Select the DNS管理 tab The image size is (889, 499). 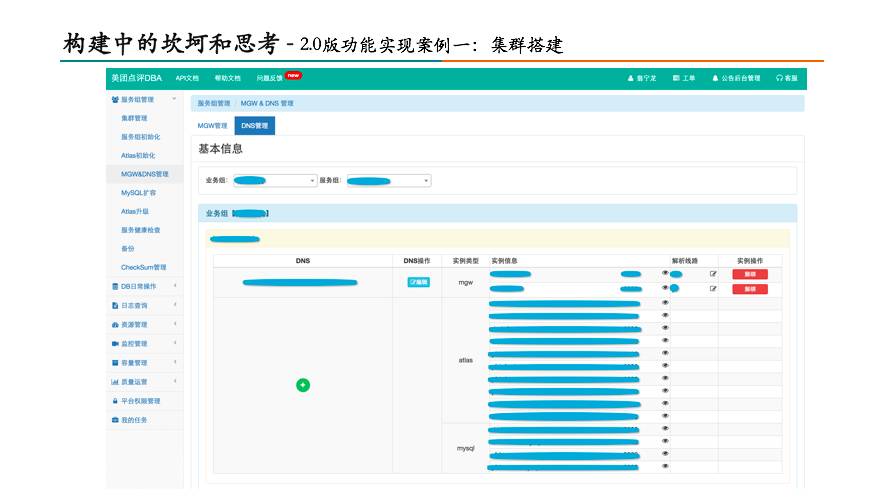coord(255,126)
